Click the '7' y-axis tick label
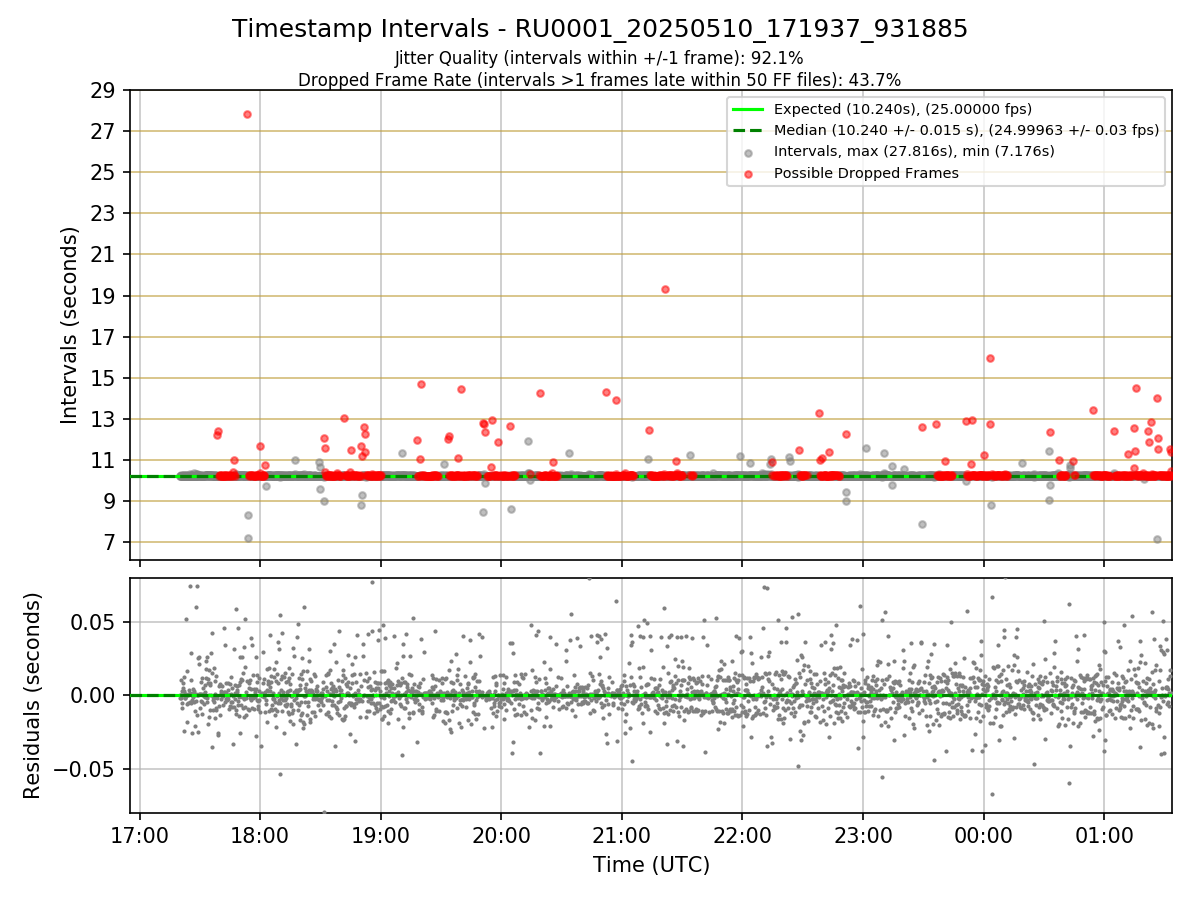The height and width of the screenshot is (900, 1200). 110,543
